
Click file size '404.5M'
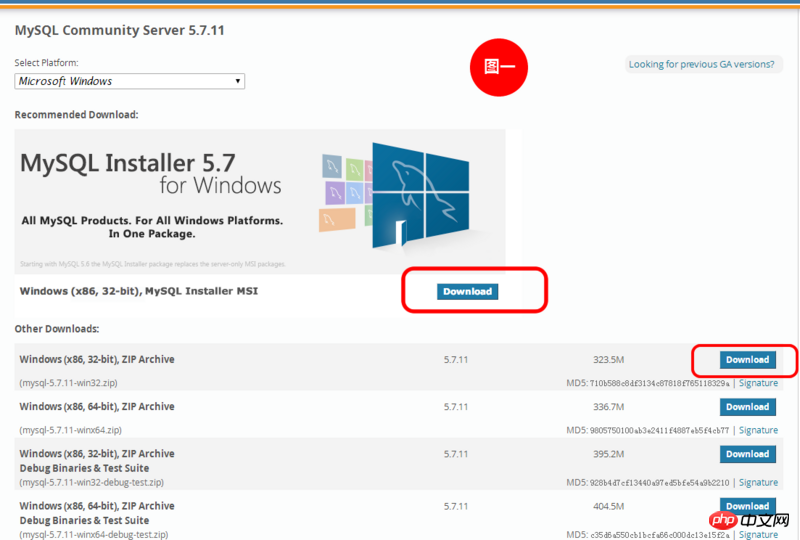click(x=608, y=506)
